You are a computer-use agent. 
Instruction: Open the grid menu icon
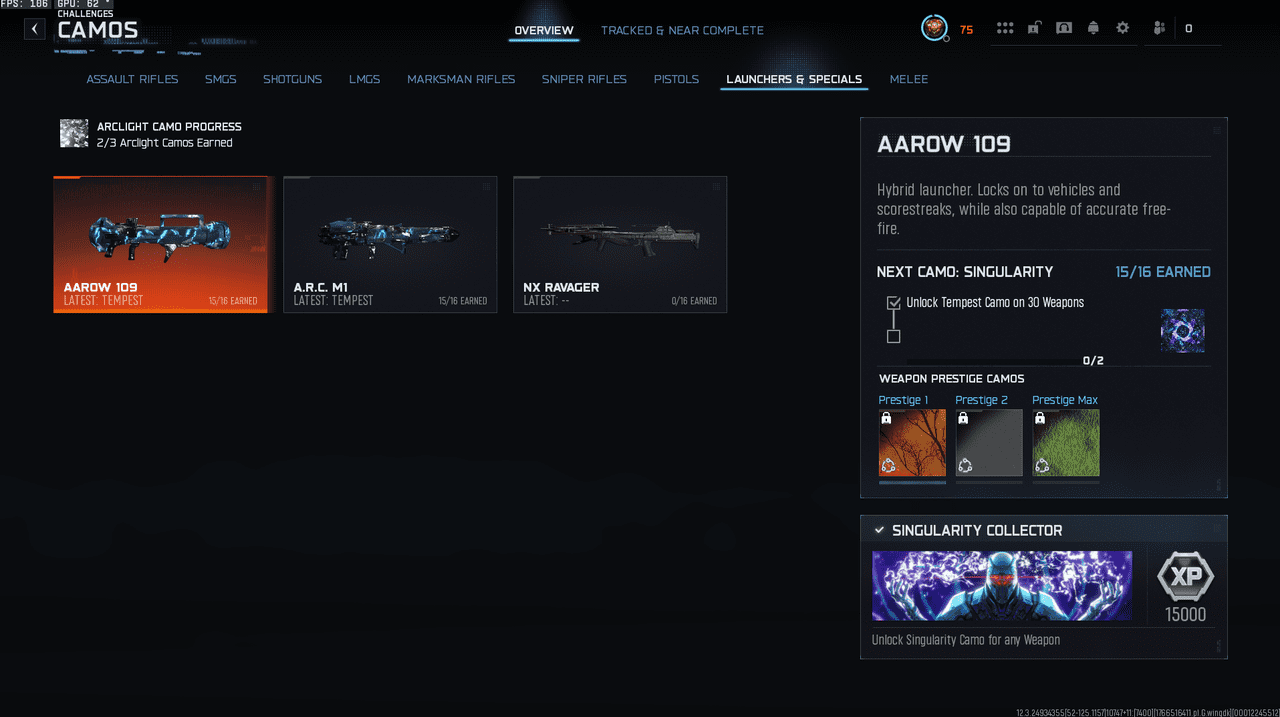coord(1005,28)
